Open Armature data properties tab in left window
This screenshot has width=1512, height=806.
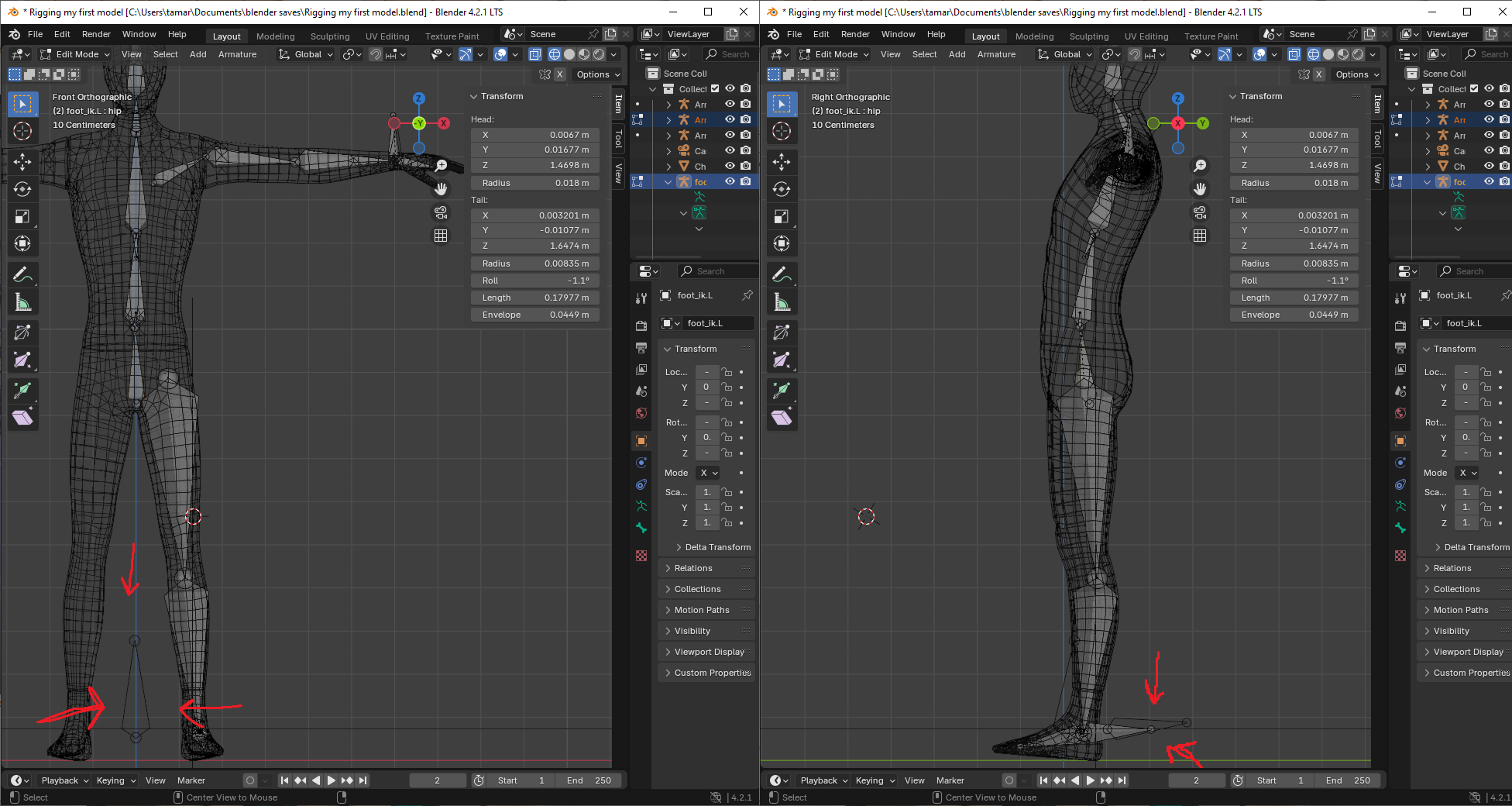[x=641, y=506]
